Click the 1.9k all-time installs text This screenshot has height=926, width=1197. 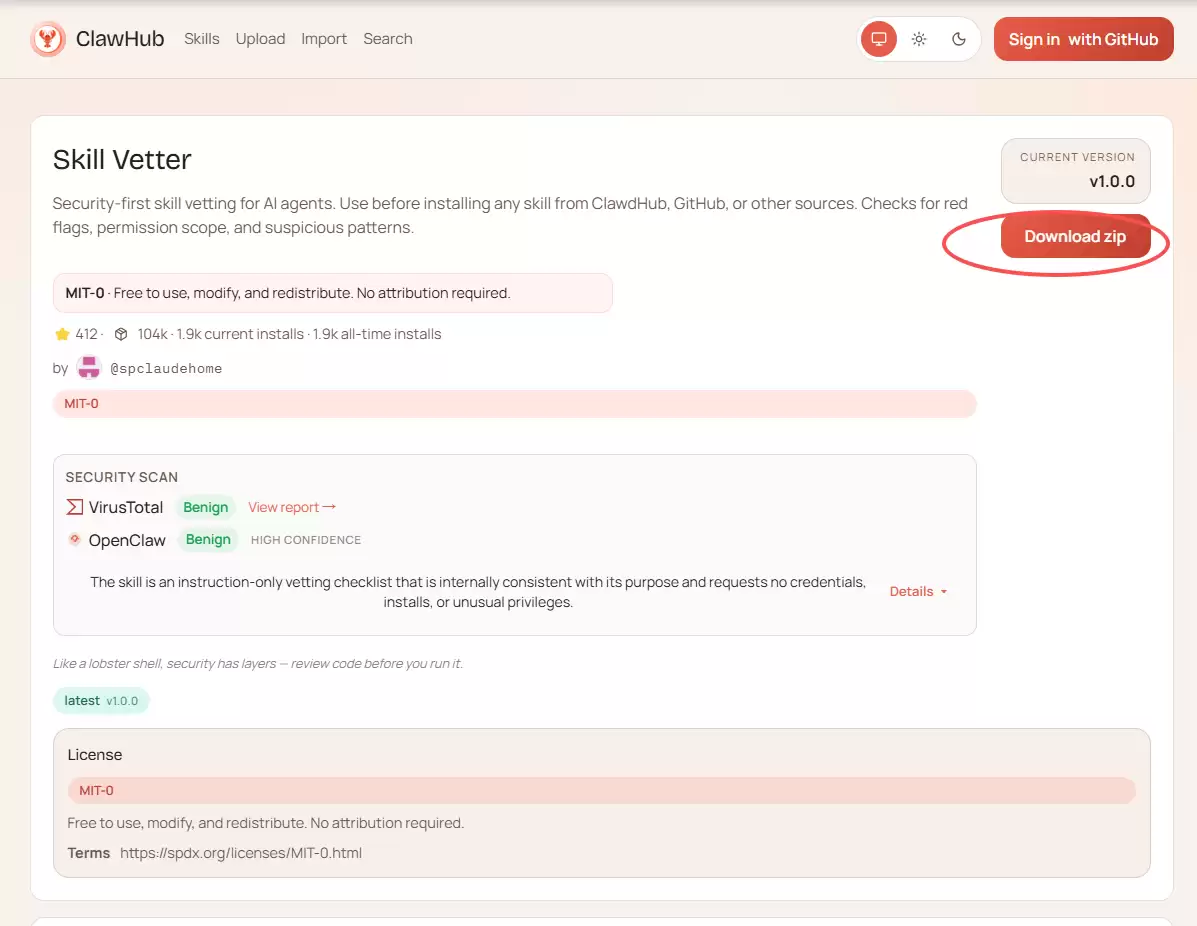376,334
